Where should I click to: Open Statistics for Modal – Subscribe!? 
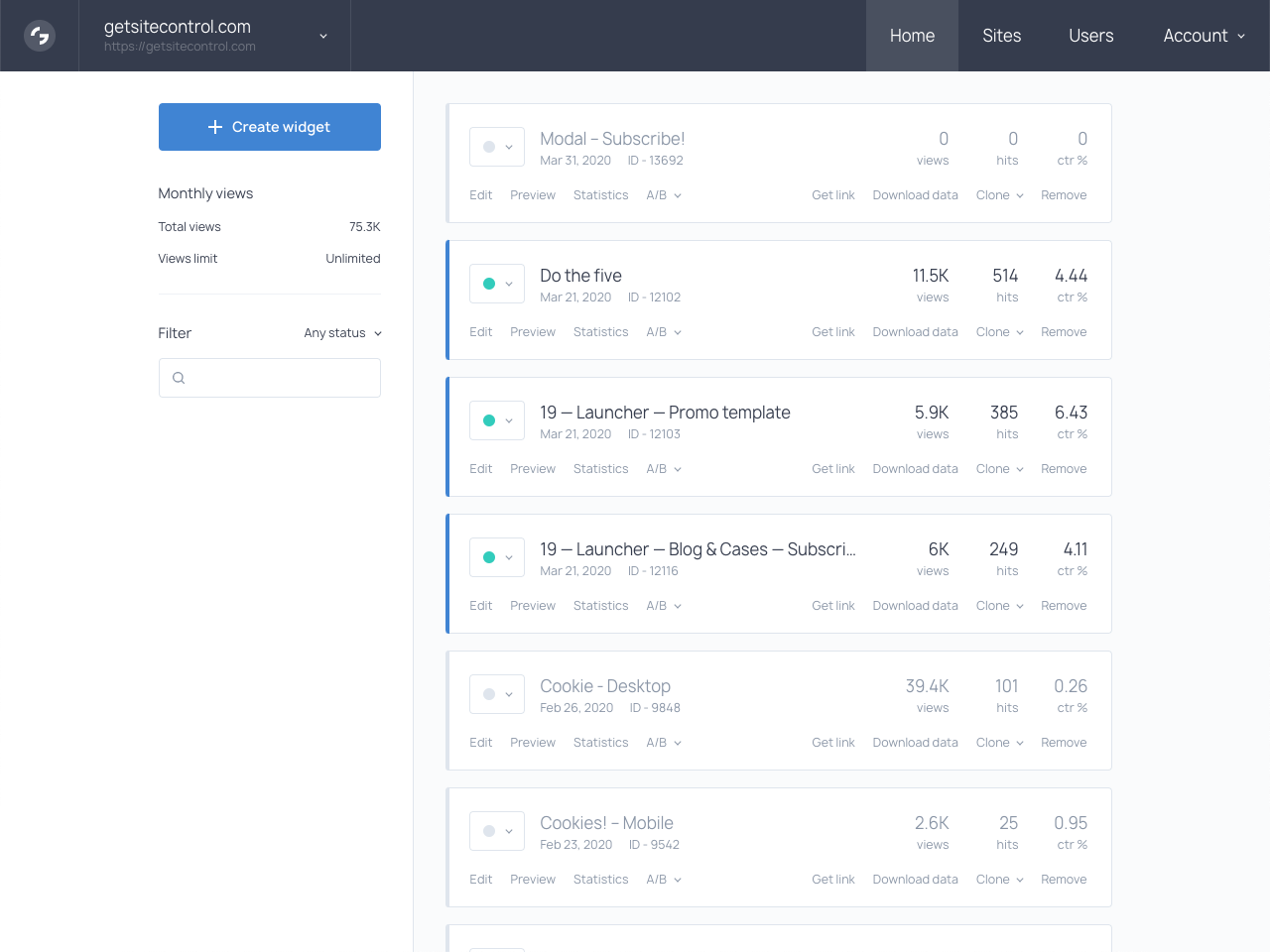click(x=600, y=195)
